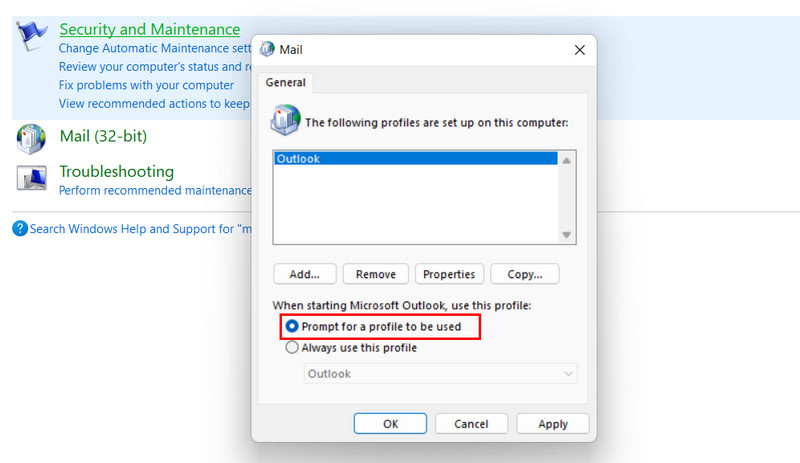The image size is (800, 463).
Task: Open View recommended actions link
Action: click(154, 104)
